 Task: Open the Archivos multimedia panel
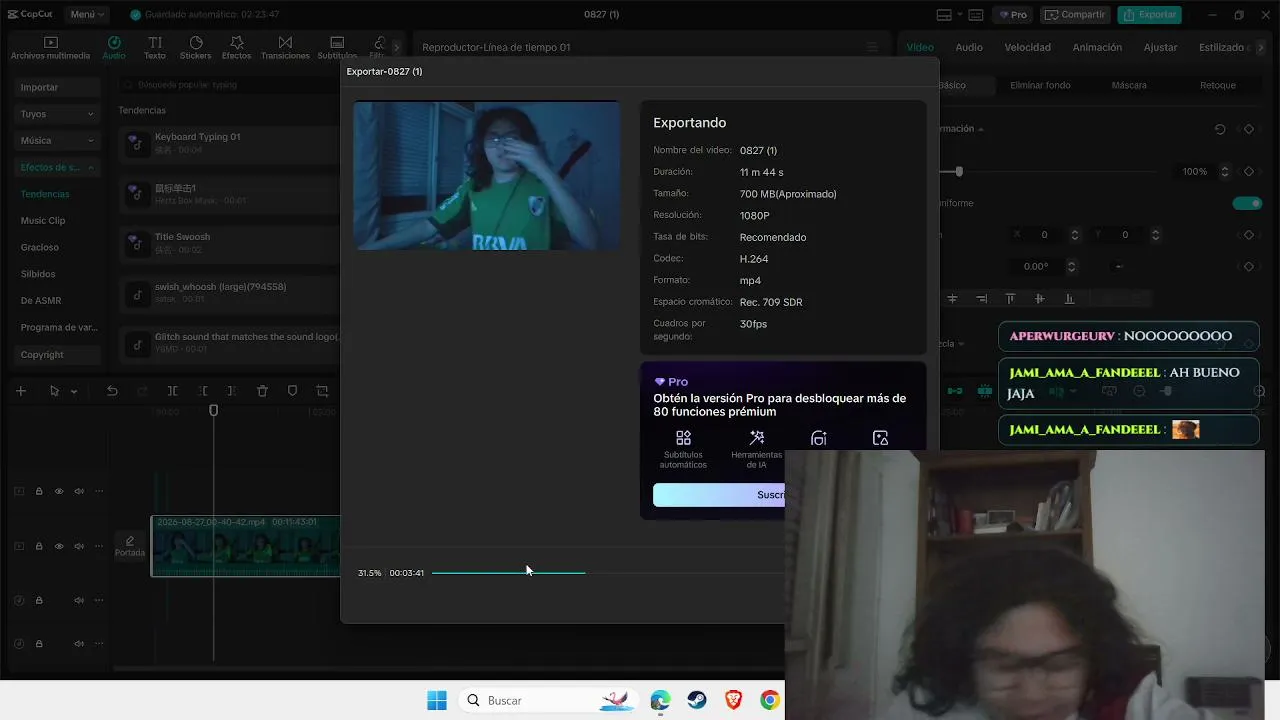coord(50,48)
